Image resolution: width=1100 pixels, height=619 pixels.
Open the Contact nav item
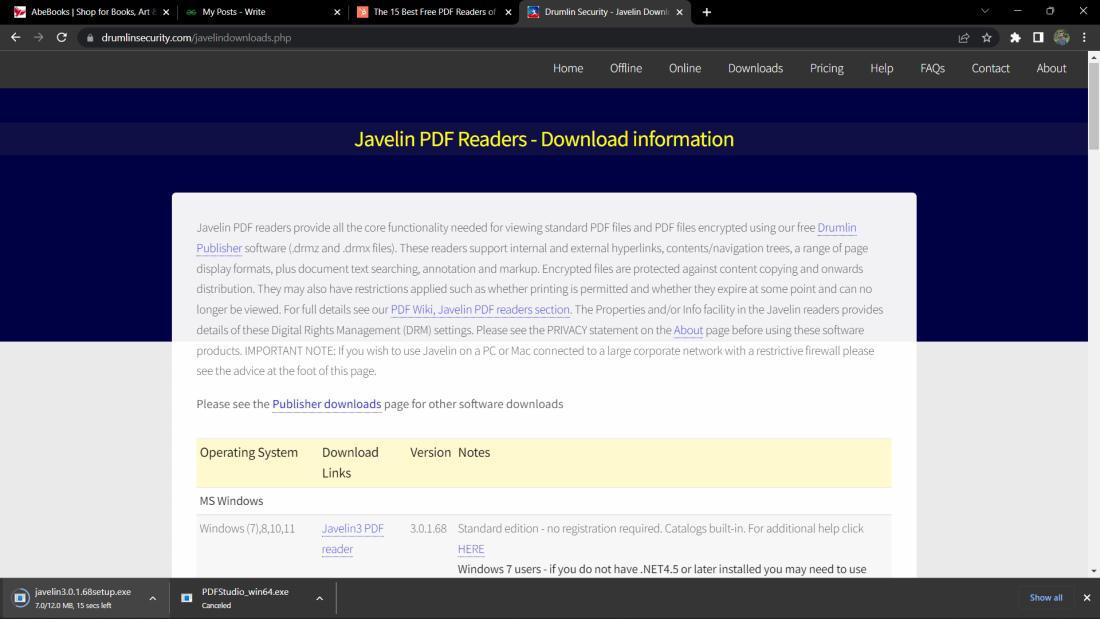pyautogui.click(x=991, y=68)
